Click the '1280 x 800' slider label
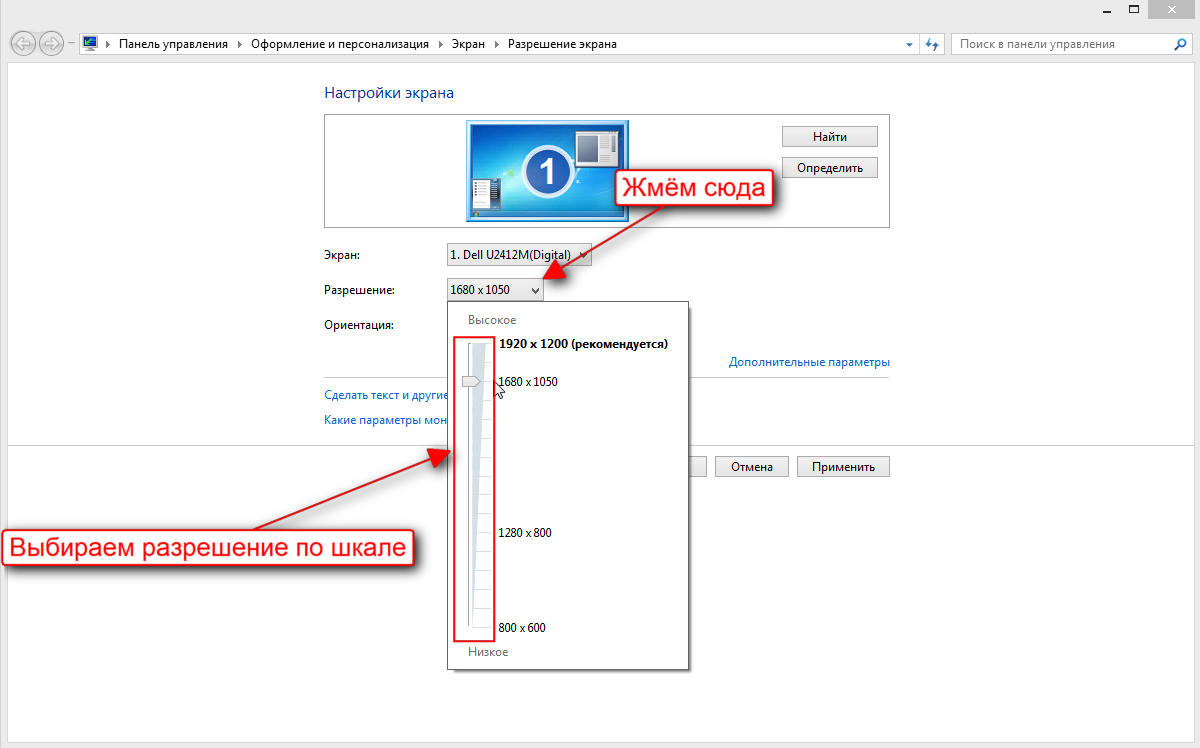 [x=525, y=532]
